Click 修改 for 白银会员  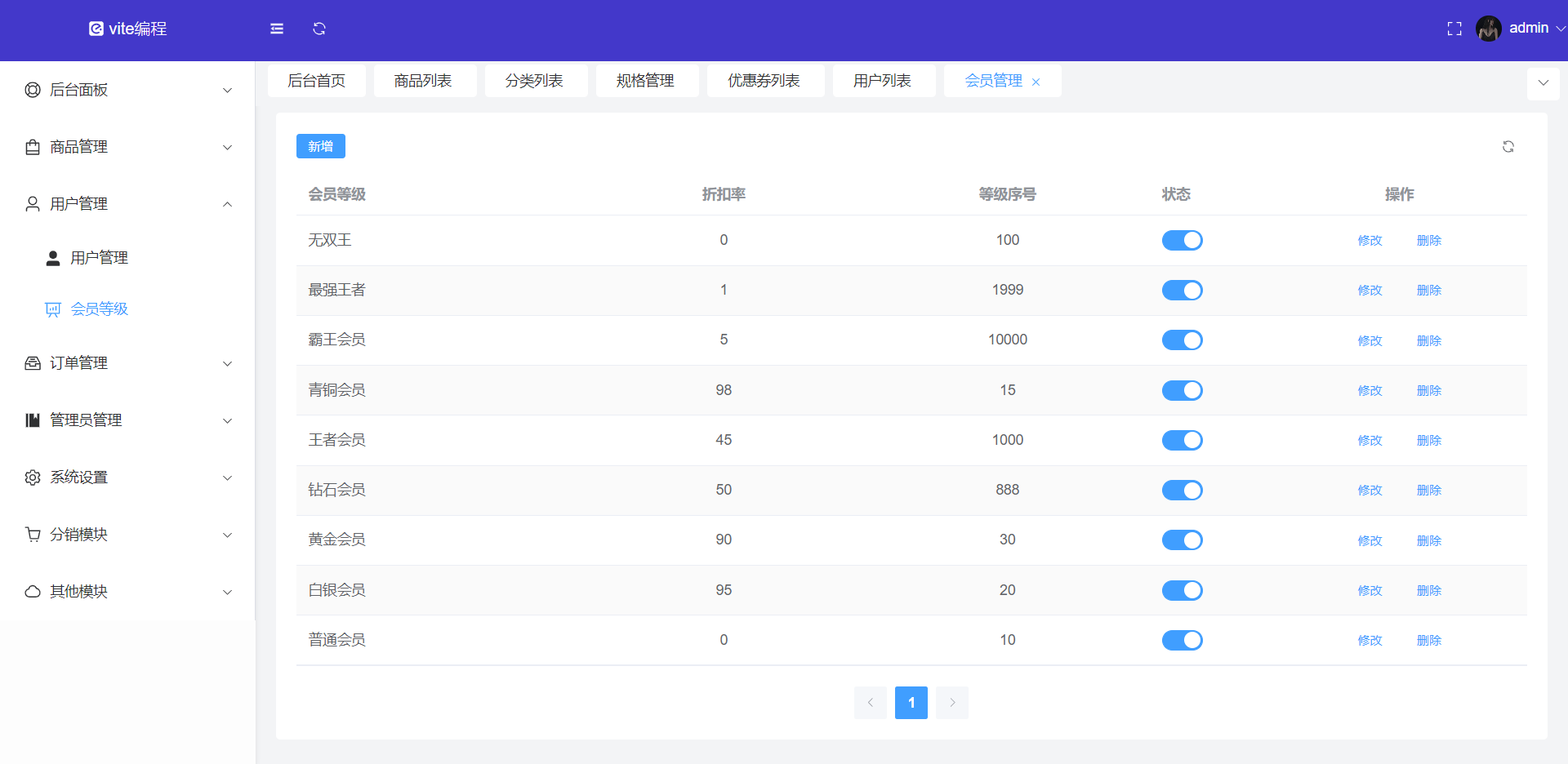1370,591
